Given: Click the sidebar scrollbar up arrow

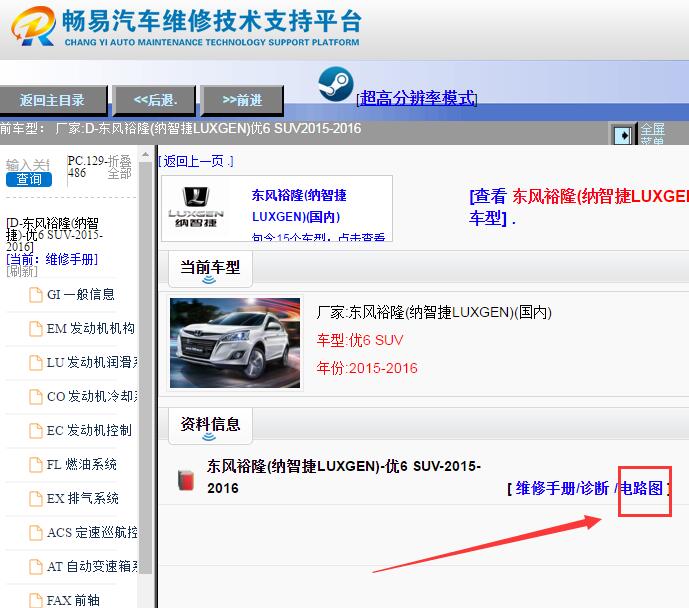Looking at the screenshot, I should click(145, 155).
